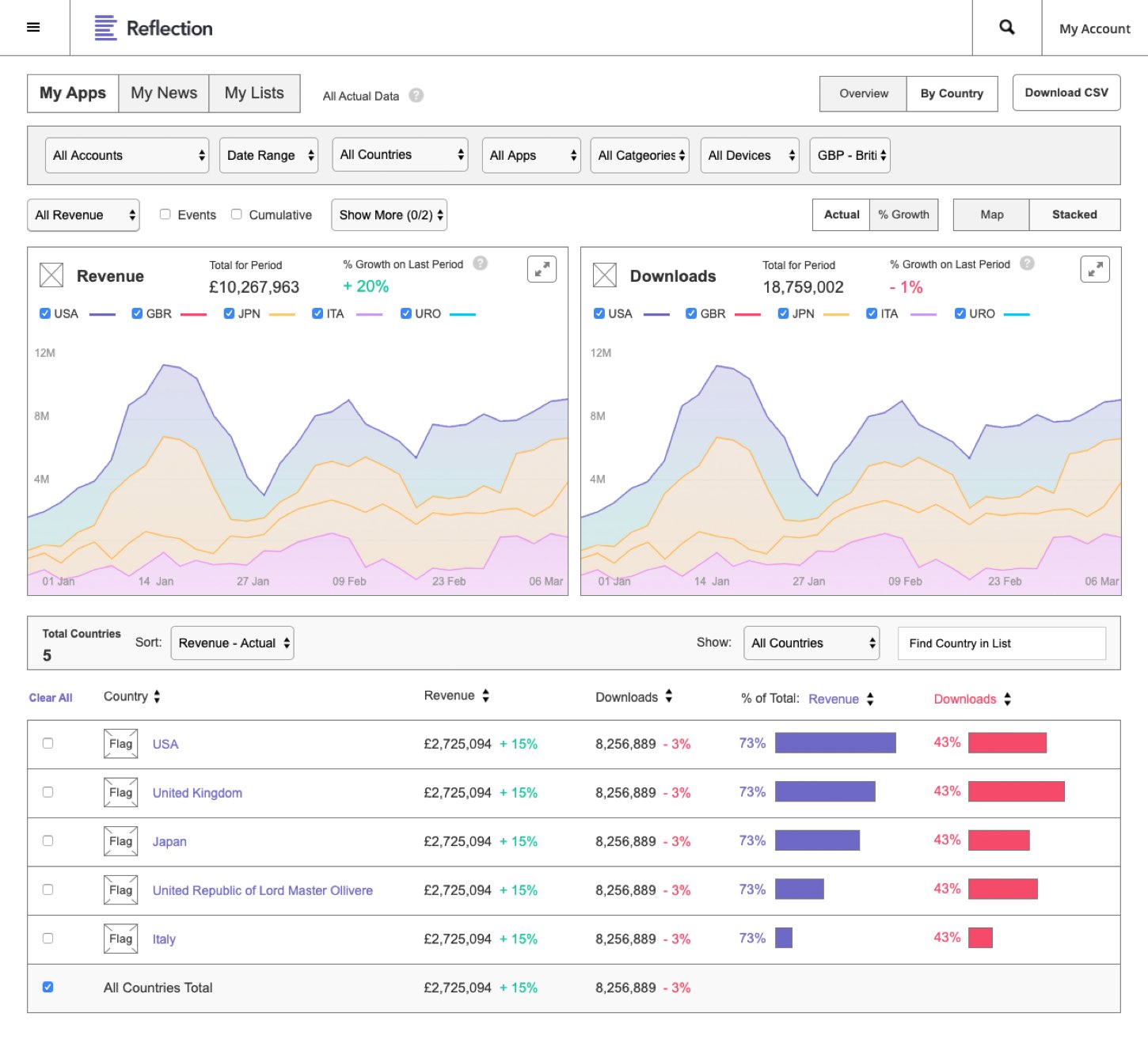Open the United Kingdom country link
Screen dimensions: 1148x1043
click(197, 792)
